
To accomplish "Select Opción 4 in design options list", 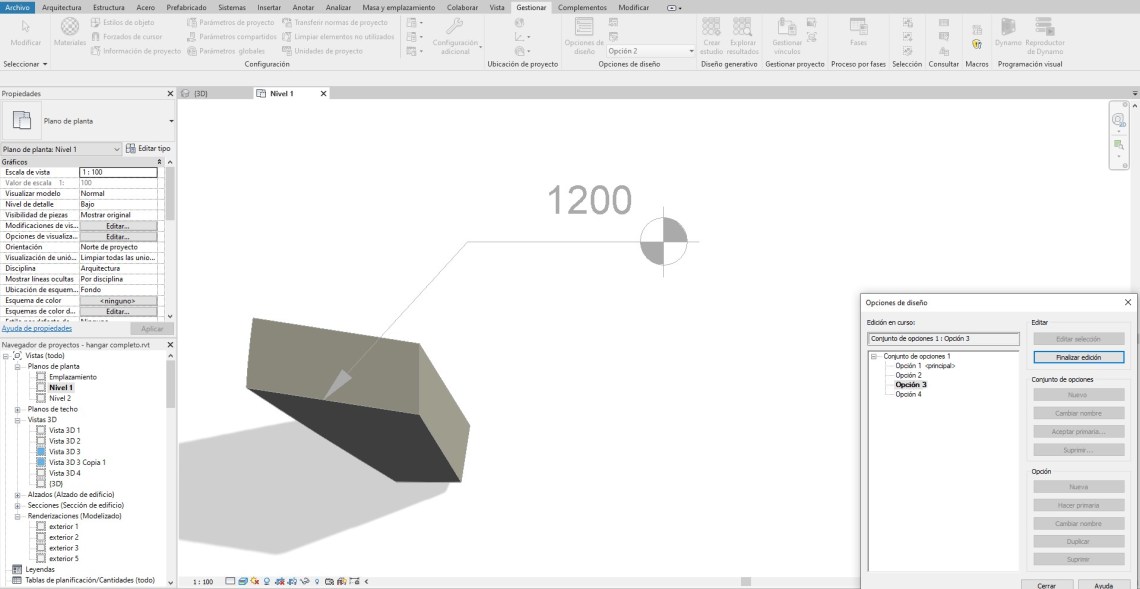I will (x=908, y=394).
